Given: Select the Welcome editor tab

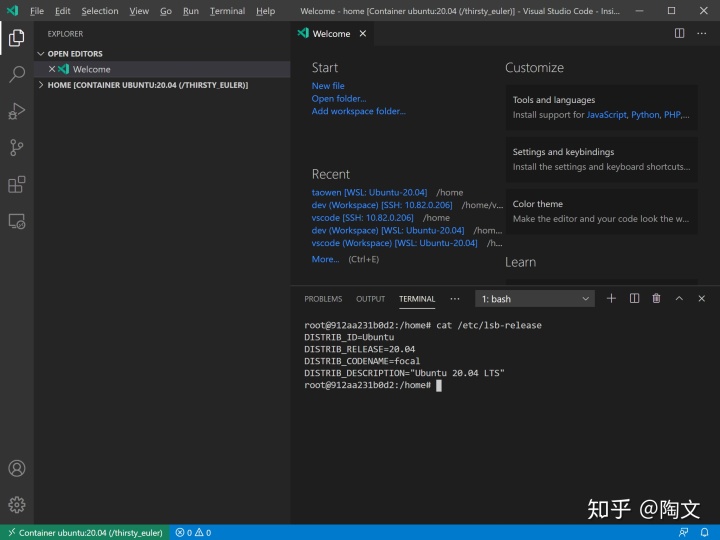Looking at the screenshot, I should click(331, 34).
